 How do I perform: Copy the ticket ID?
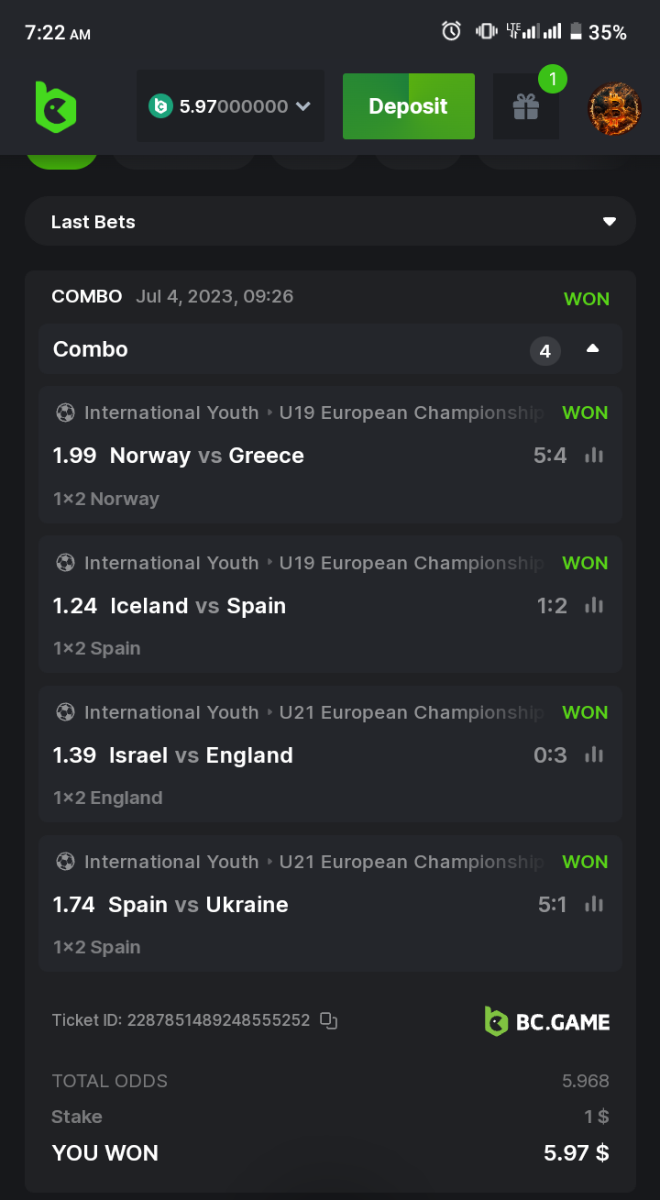point(329,1021)
